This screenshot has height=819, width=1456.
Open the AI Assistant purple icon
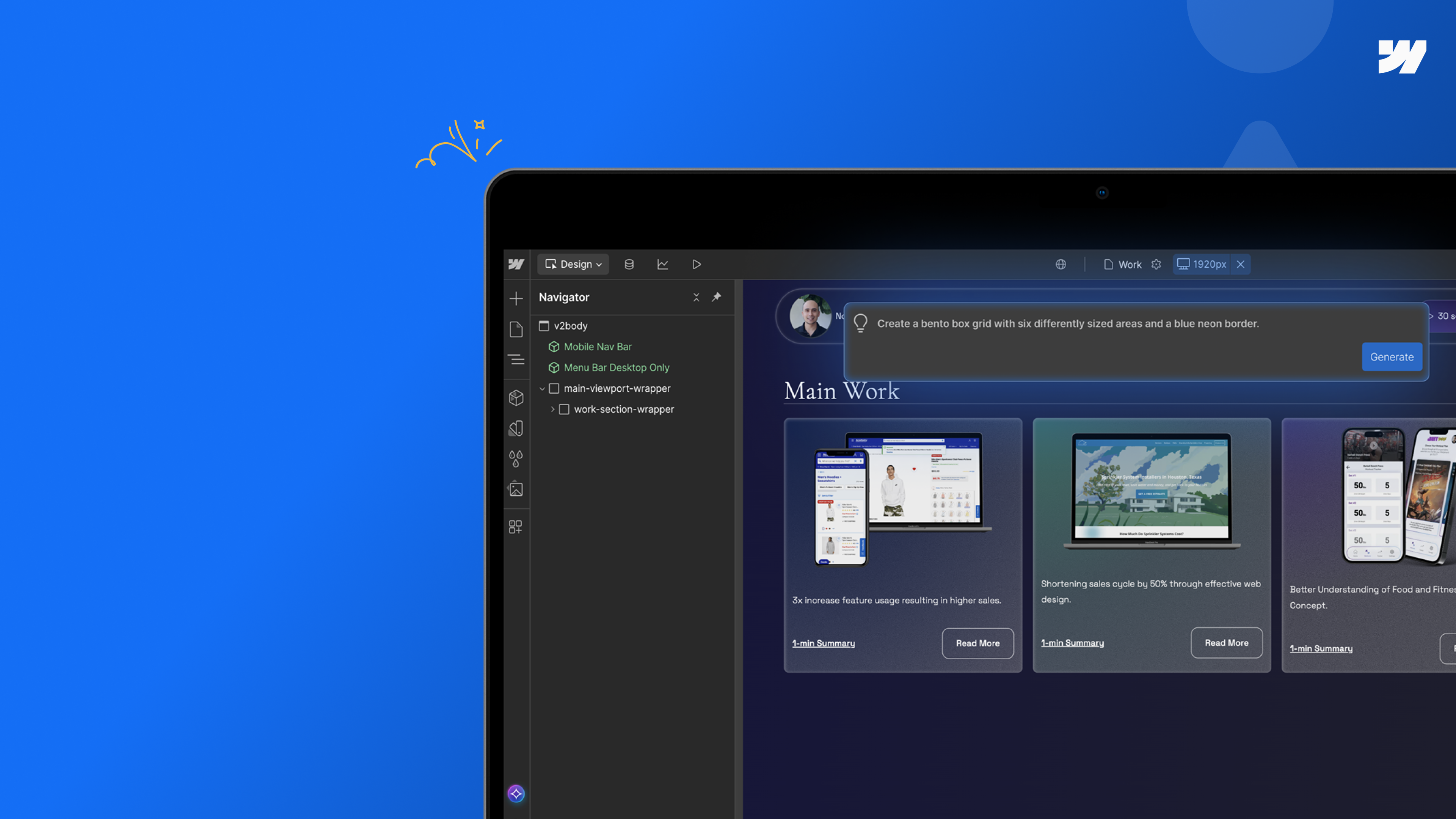[516, 794]
